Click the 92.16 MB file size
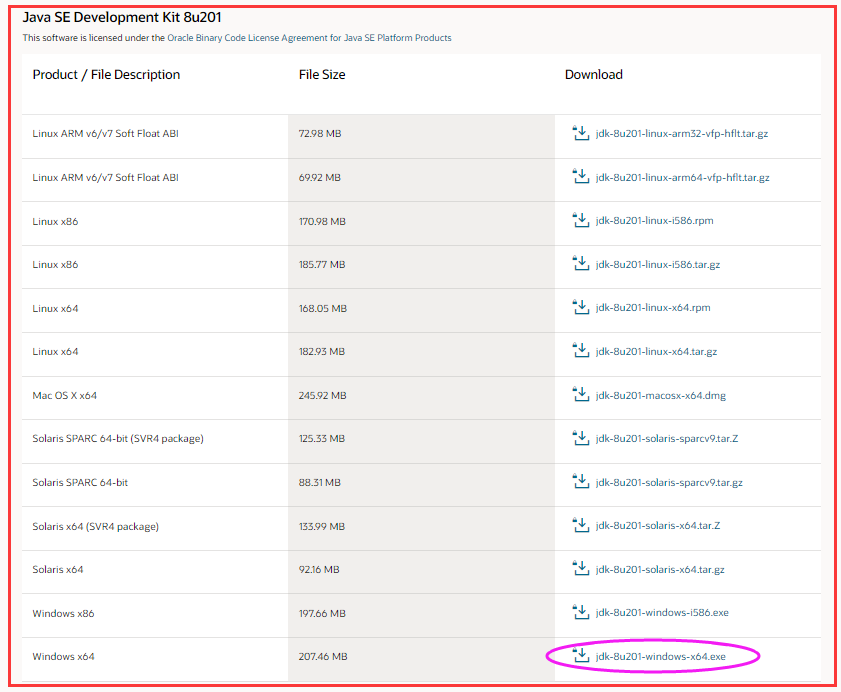The width and height of the screenshot is (841, 692). click(x=319, y=569)
